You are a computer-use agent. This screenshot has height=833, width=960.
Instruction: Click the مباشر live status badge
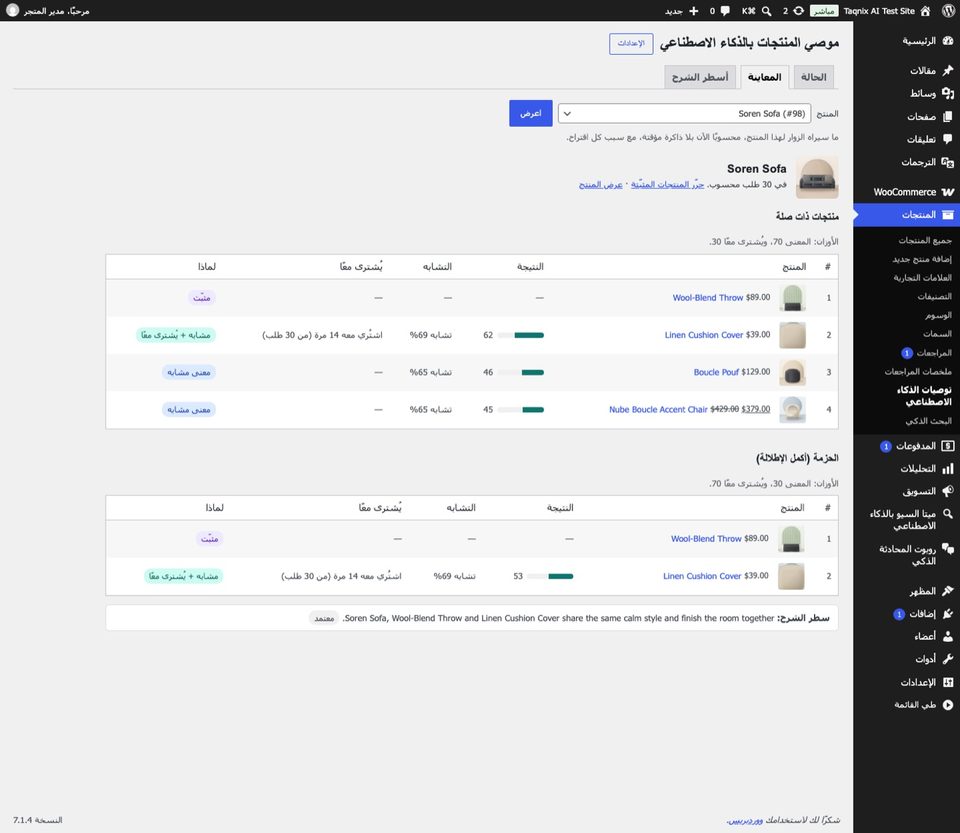824,11
